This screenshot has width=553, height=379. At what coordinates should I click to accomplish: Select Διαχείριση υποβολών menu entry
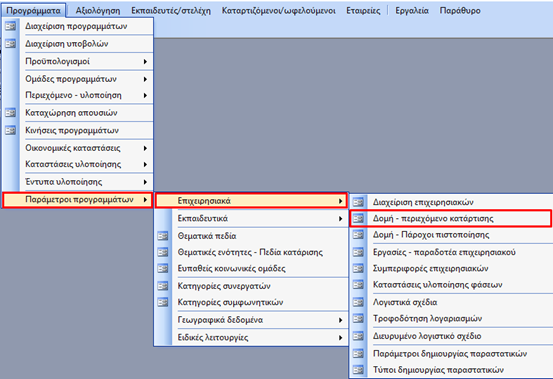click(x=78, y=44)
